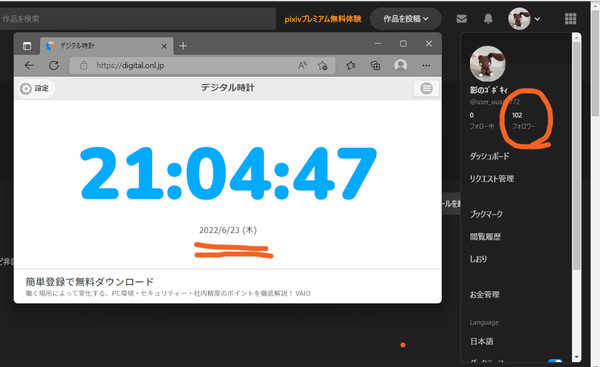Screen dimensions: 600x367
Task: Add page to favorites star icon
Action: 323,65
